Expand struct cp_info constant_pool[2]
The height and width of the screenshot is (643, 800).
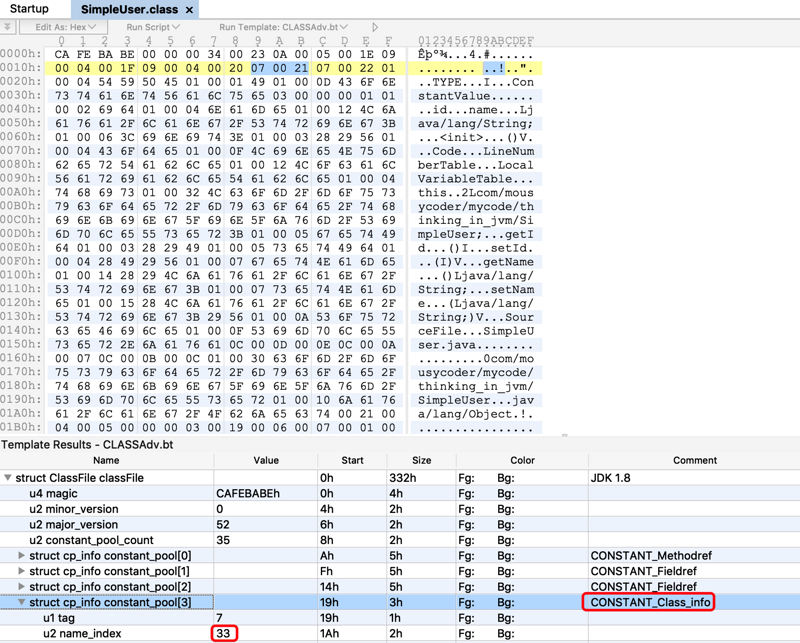pyautogui.click(x=21, y=586)
